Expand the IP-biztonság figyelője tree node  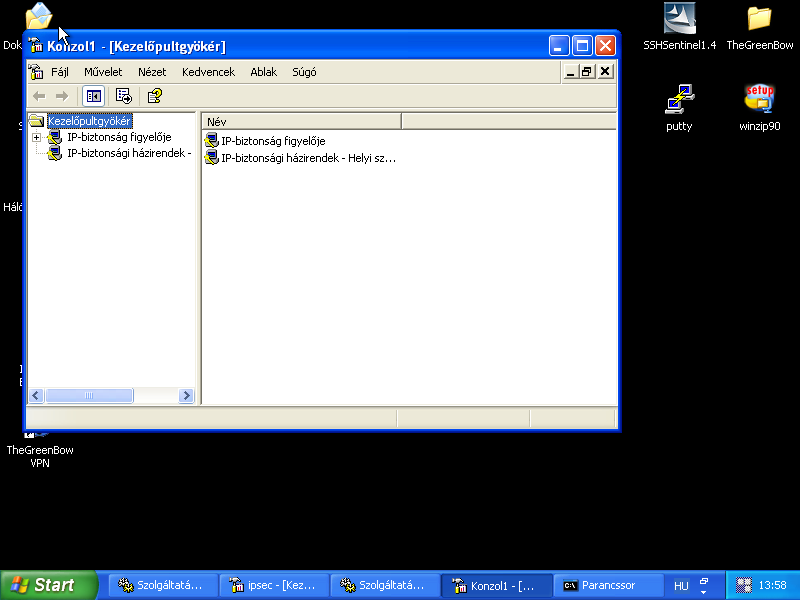[x=36, y=137]
